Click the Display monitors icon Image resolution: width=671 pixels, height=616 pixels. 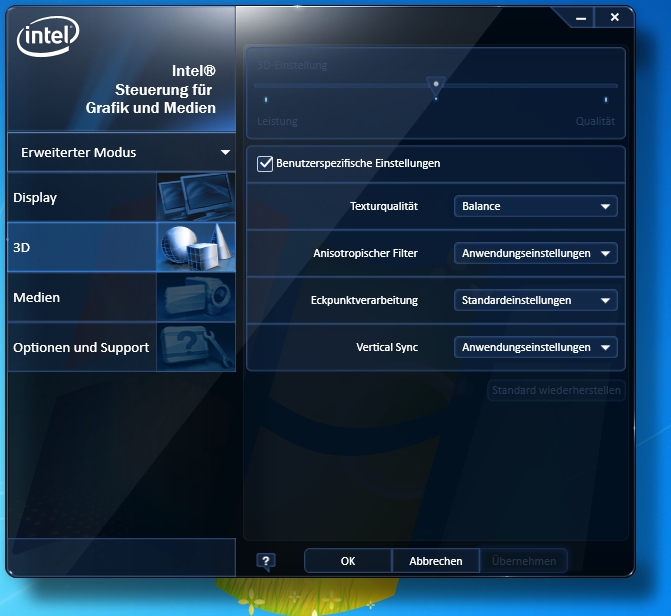[196, 197]
